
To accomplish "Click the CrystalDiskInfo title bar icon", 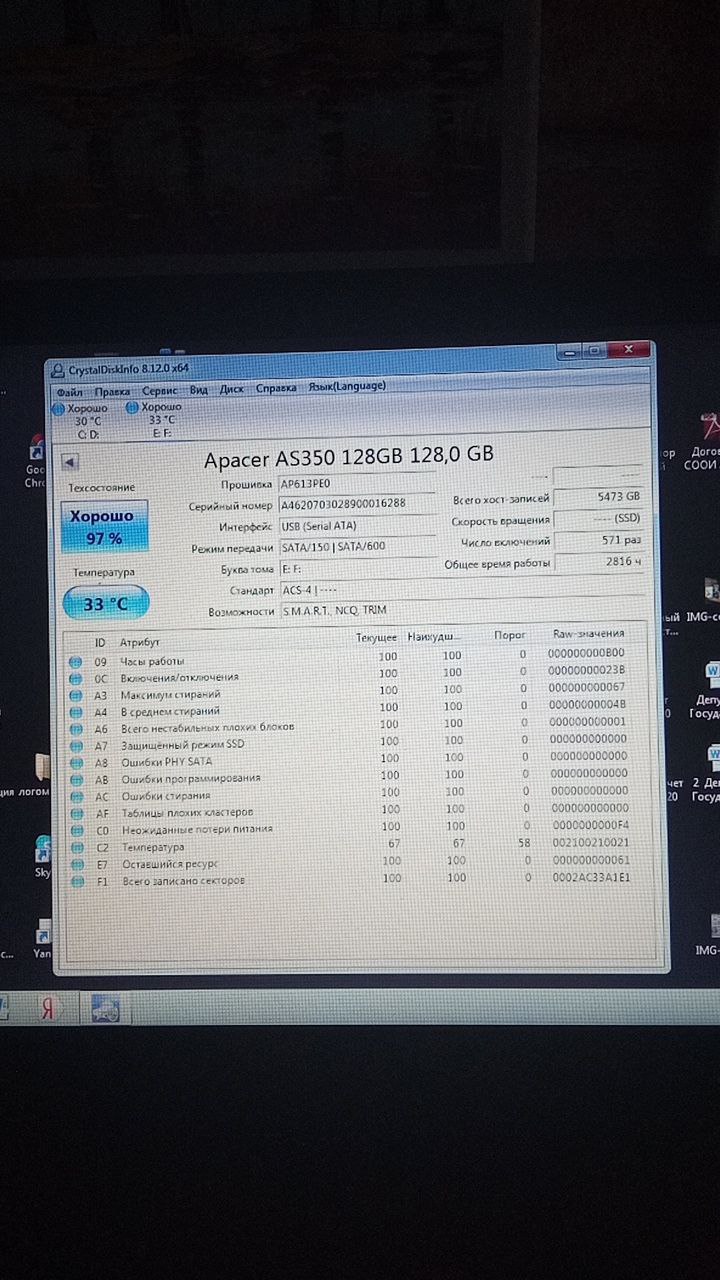I will [x=60, y=369].
